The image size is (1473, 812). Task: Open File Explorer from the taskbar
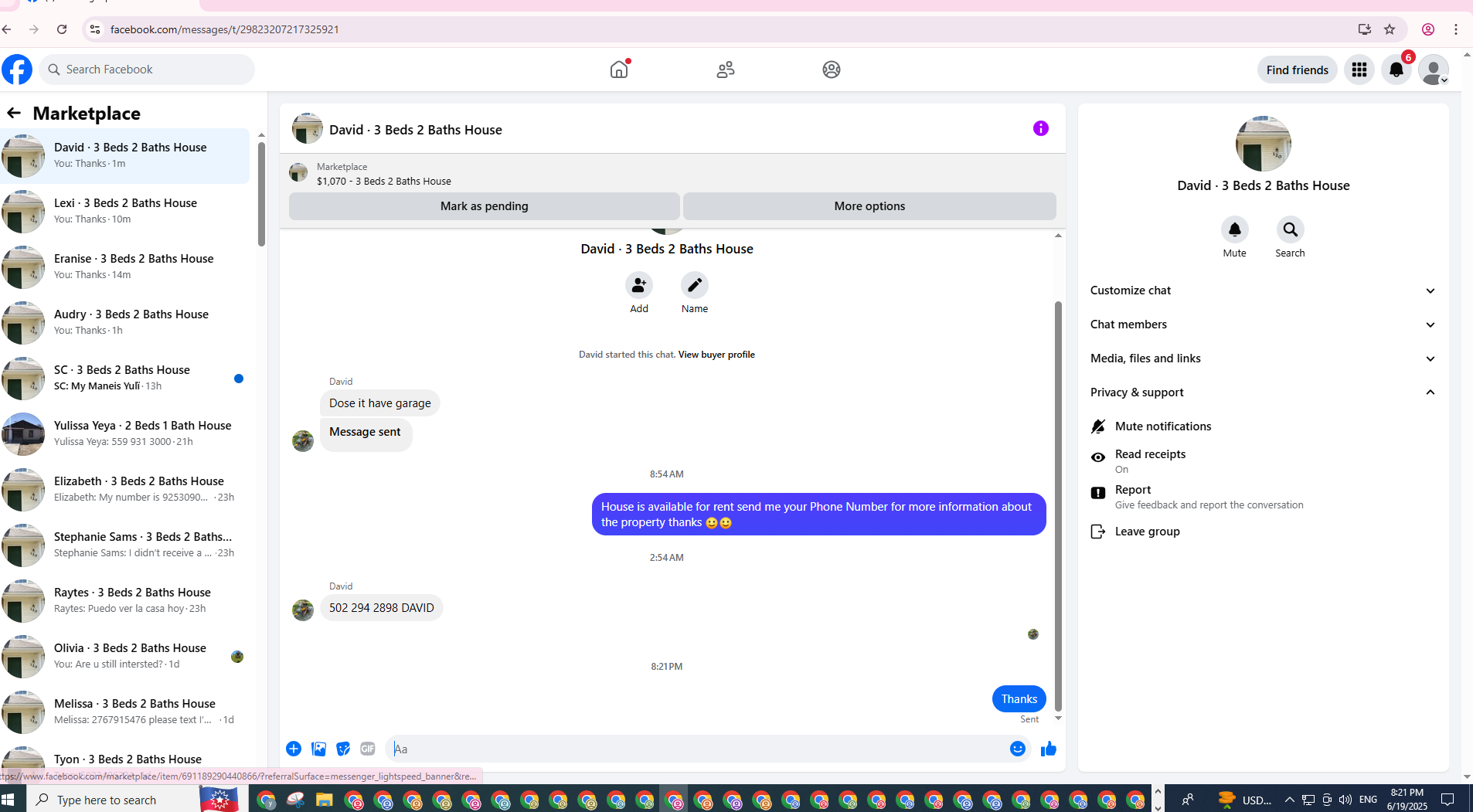point(324,800)
